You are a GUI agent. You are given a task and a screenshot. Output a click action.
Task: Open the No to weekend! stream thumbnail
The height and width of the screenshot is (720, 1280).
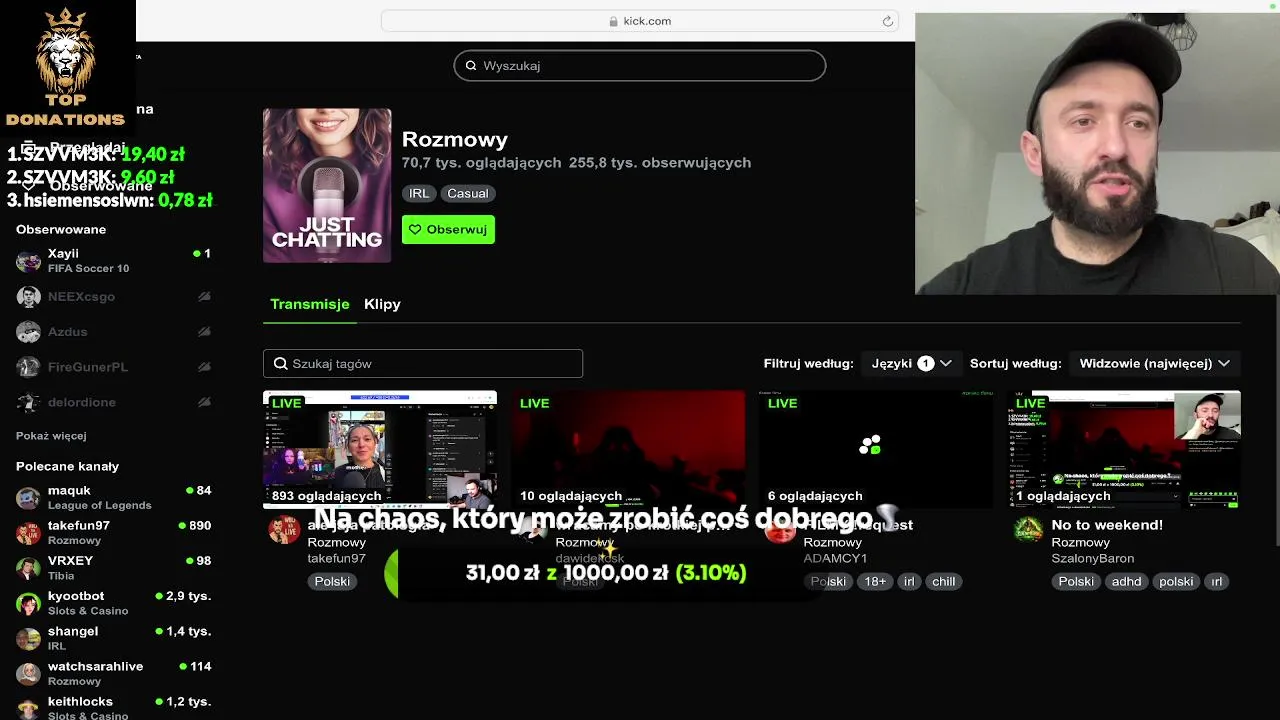(x=1124, y=450)
